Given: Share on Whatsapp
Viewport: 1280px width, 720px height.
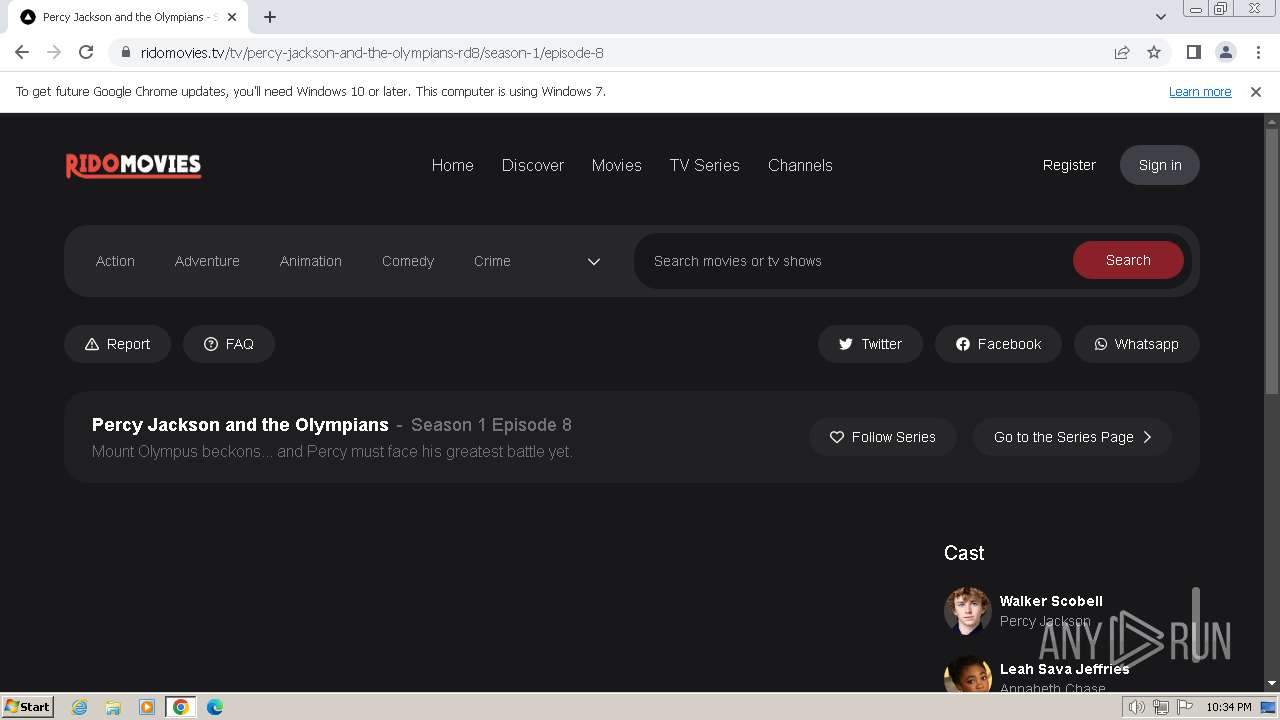Looking at the screenshot, I should point(1136,344).
